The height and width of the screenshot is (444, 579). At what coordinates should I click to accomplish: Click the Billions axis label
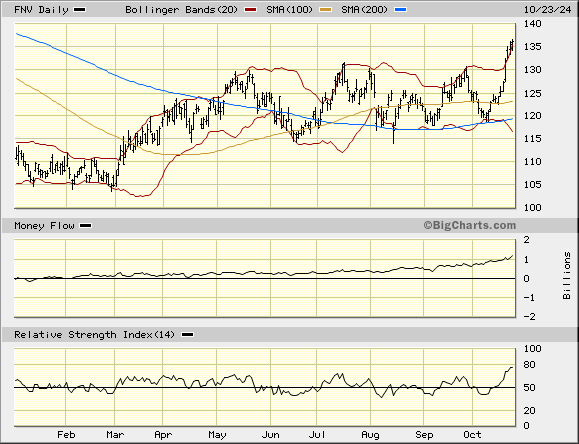point(566,276)
